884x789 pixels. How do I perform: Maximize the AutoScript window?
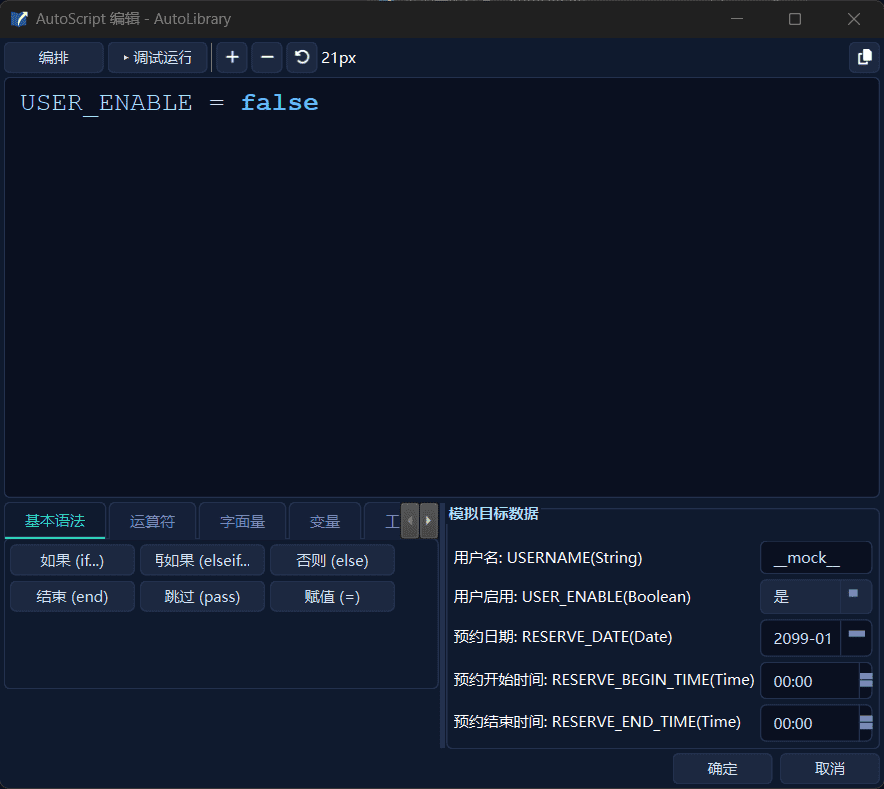point(795,19)
